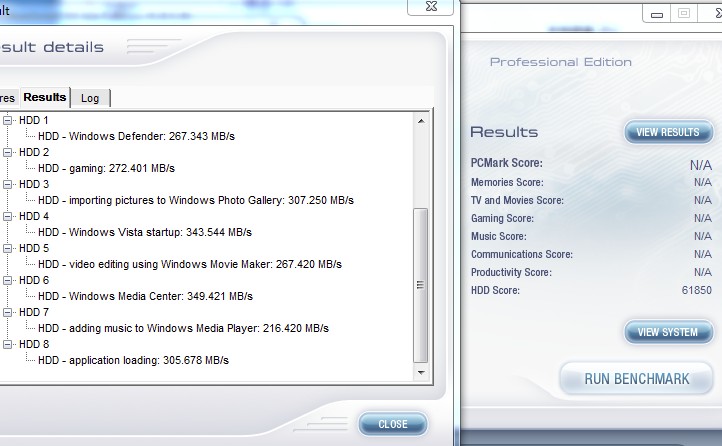Click the results list scrollbar thumb
The image size is (722, 446).
421,285
